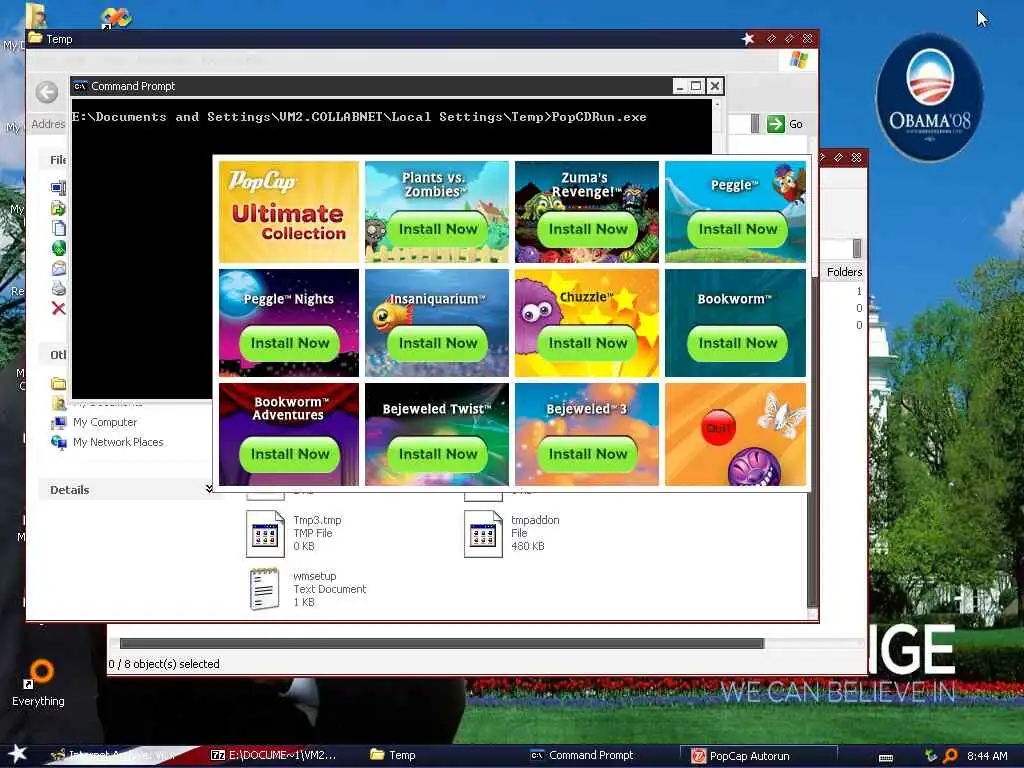The image size is (1024, 768).
Task: Install Bejeweled 3
Action: pos(587,455)
